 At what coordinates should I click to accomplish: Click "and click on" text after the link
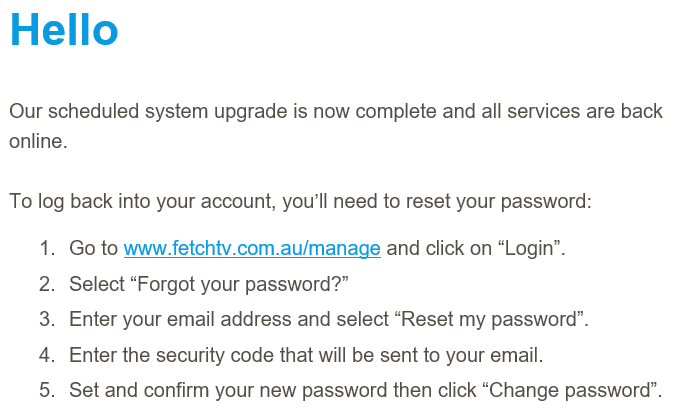439,248
